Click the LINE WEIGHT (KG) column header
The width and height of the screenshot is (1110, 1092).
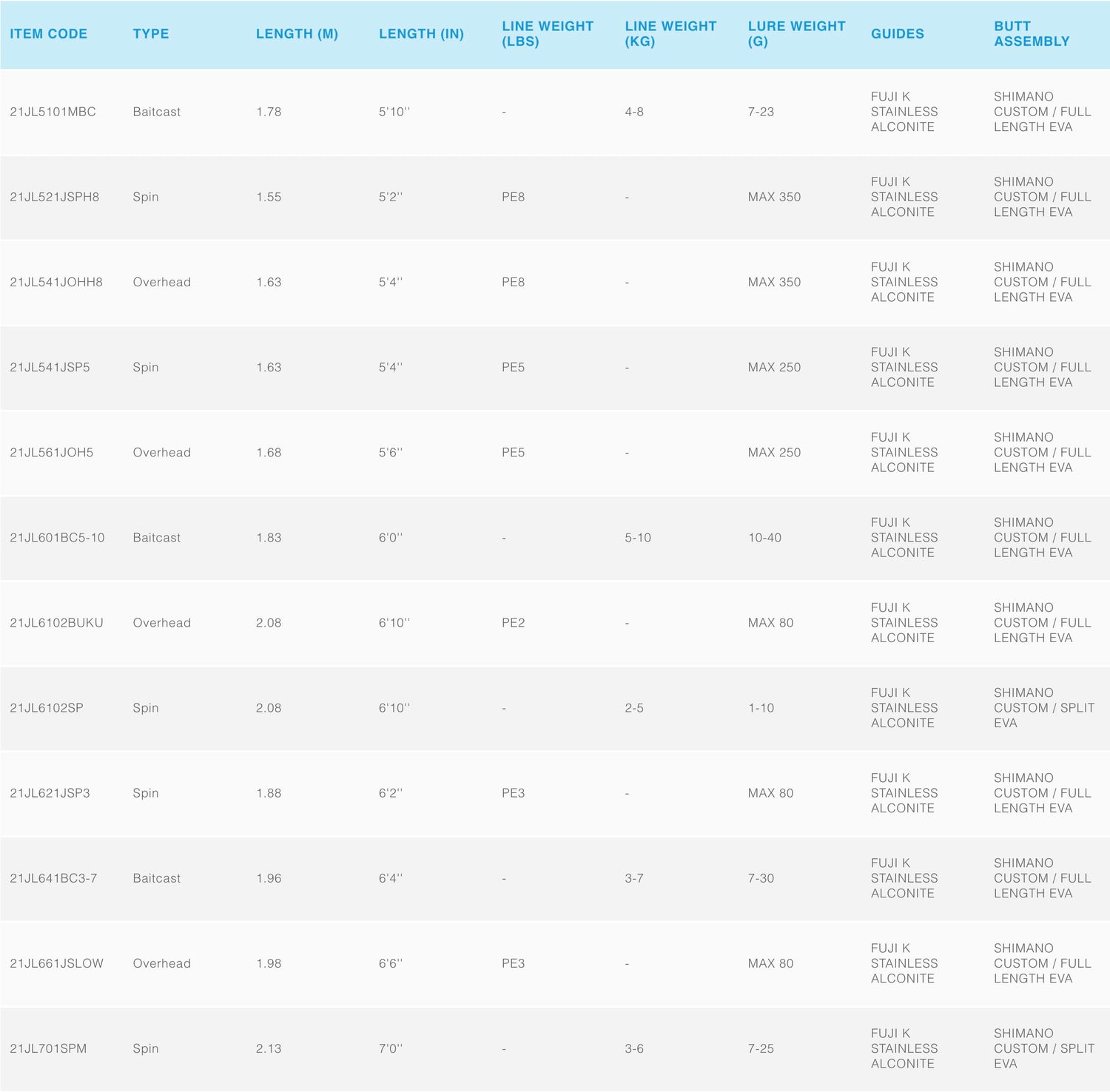(670, 34)
